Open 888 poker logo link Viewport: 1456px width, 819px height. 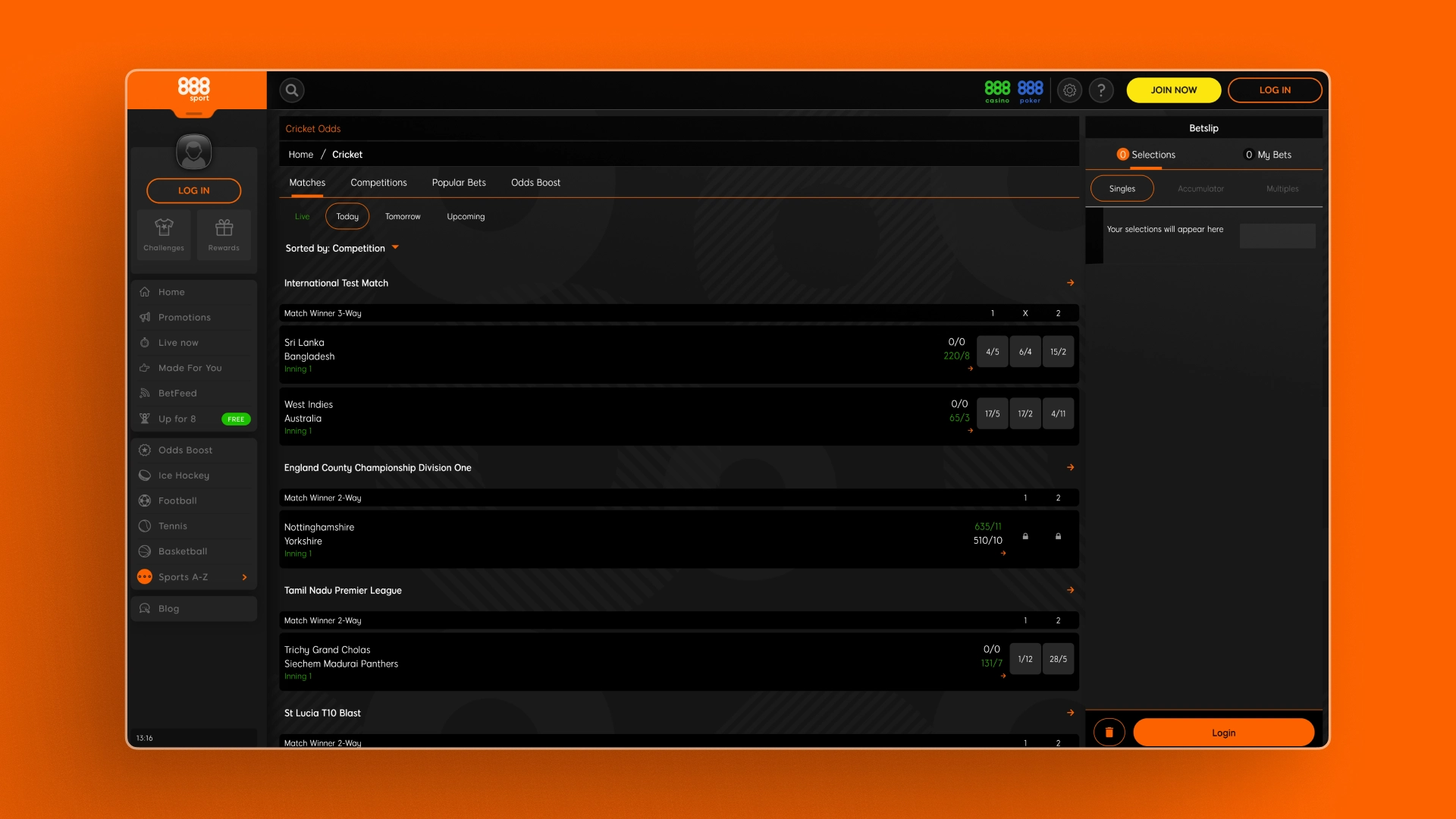[x=1030, y=91]
